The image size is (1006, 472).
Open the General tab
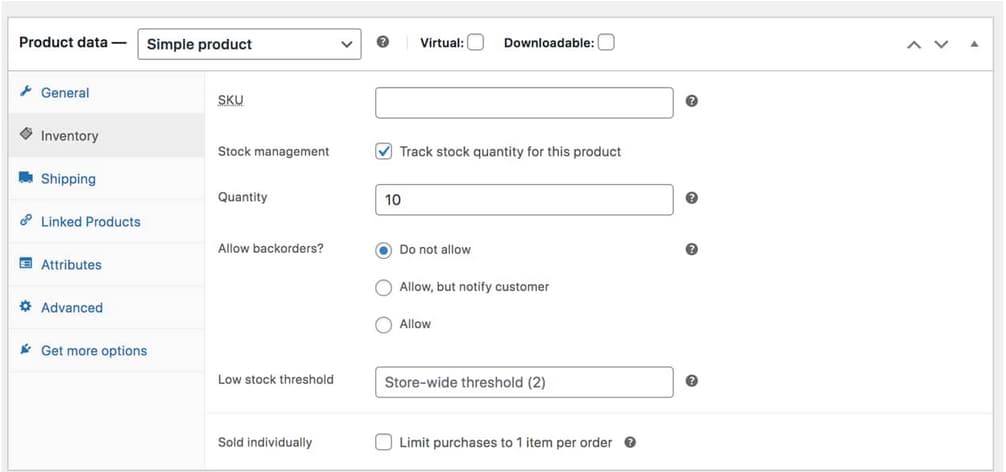point(107,92)
